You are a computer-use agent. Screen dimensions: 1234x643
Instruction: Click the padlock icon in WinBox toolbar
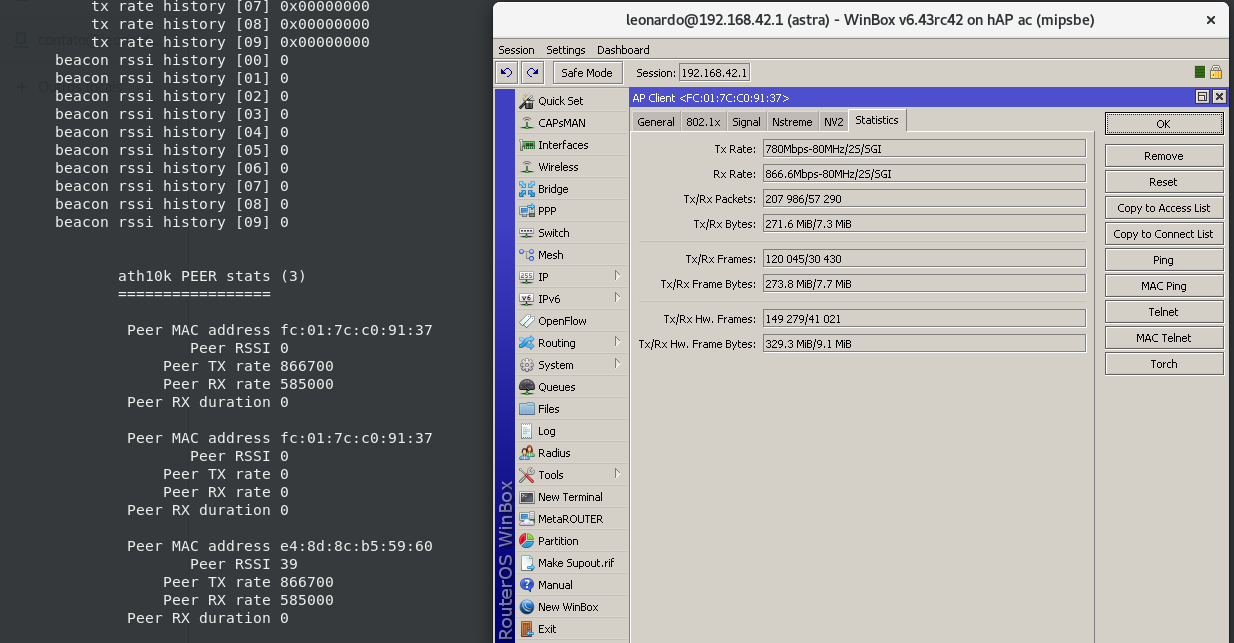1216,72
